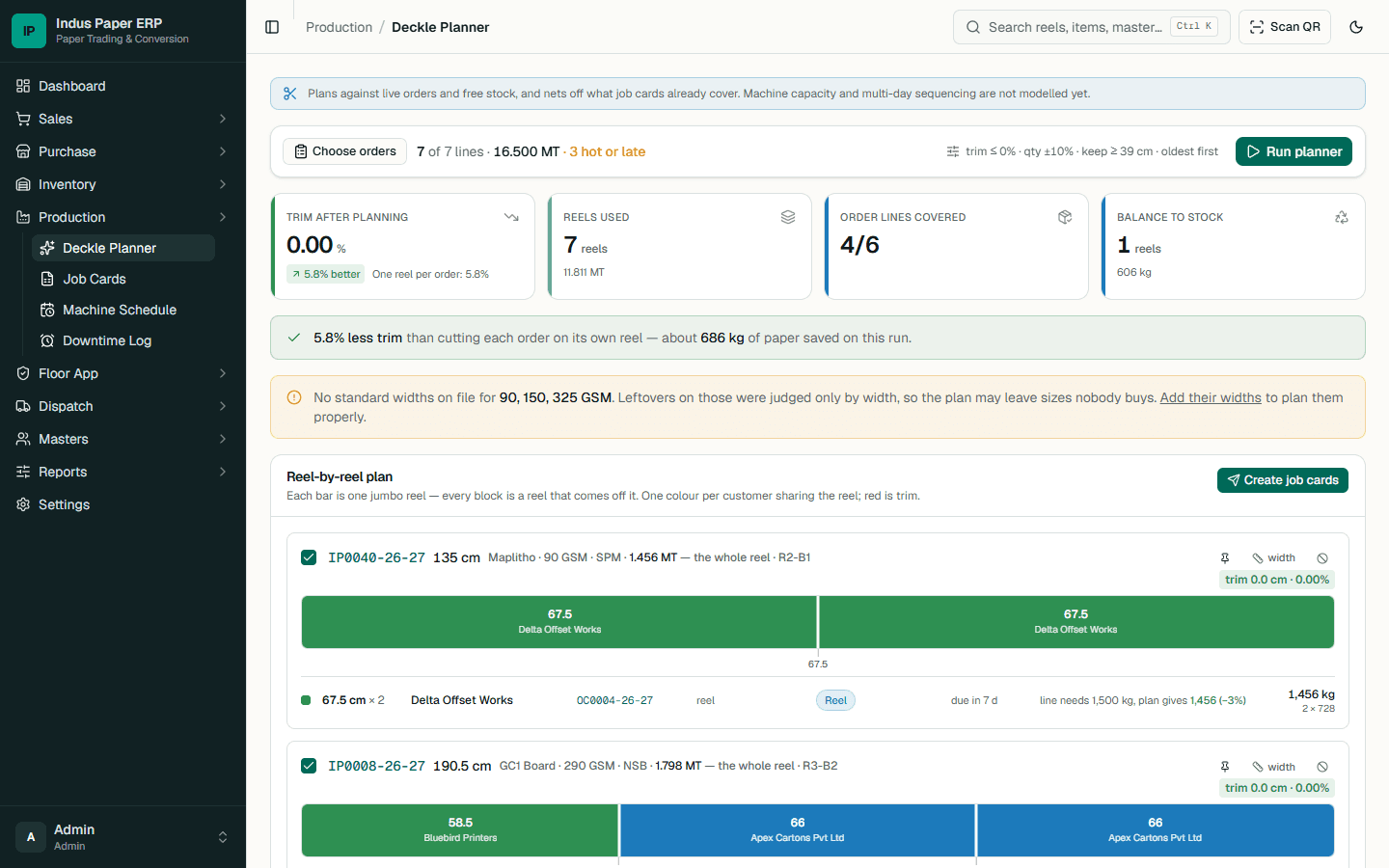Image resolution: width=1389 pixels, height=868 pixels.
Task: Open Reports in the sidebar
Action: click(123, 472)
